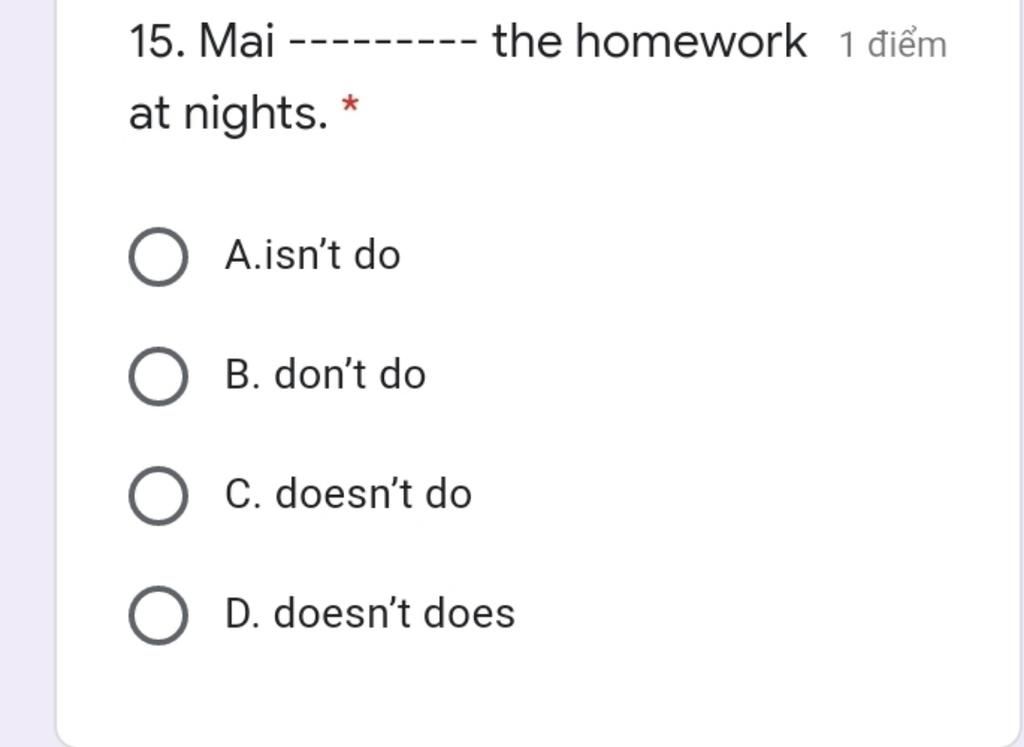Click the word homework in the question
The height and width of the screenshot is (747, 1024).
[x=690, y=41]
